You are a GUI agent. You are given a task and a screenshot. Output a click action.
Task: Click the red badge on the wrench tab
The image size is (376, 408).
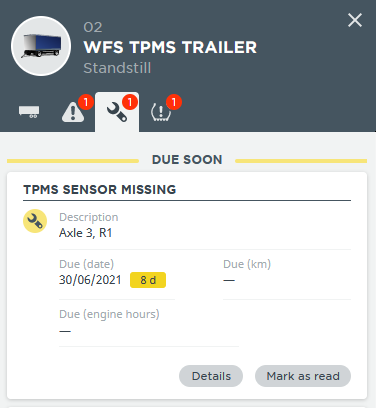pyautogui.click(x=130, y=102)
